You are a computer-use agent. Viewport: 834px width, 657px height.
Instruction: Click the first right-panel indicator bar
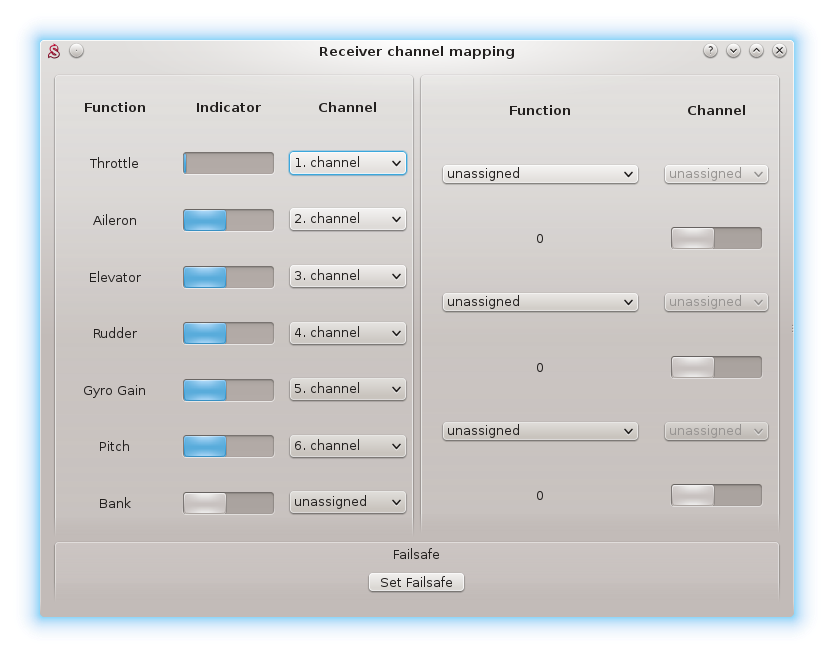click(716, 238)
